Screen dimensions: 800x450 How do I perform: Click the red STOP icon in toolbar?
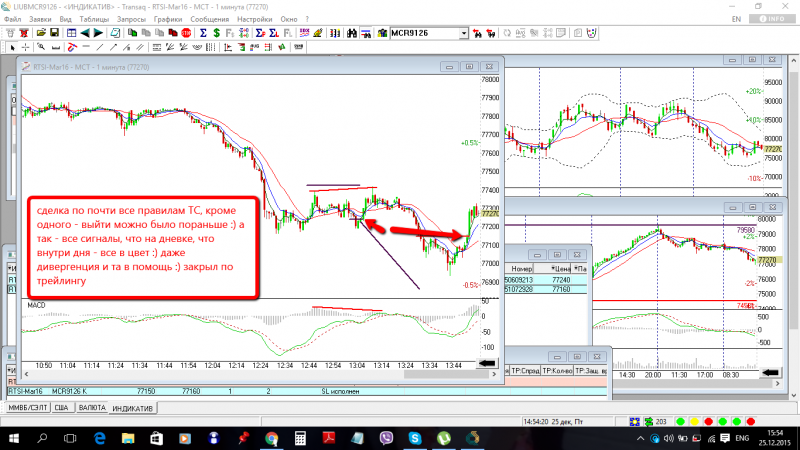click(186, 33)
